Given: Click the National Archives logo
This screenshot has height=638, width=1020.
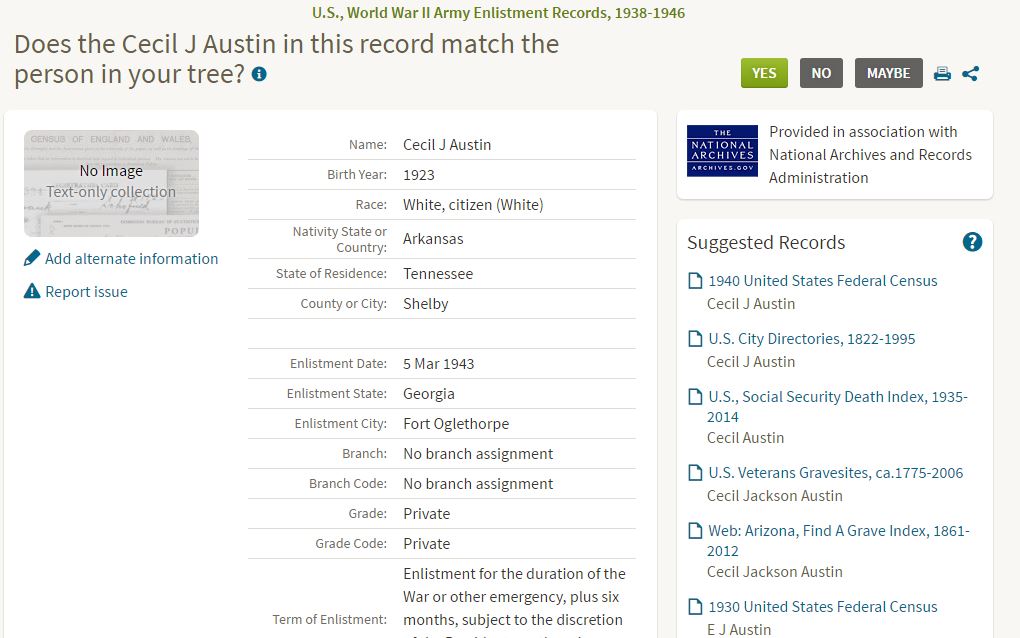Looking at the screenshot, I should tap(722, 151).
